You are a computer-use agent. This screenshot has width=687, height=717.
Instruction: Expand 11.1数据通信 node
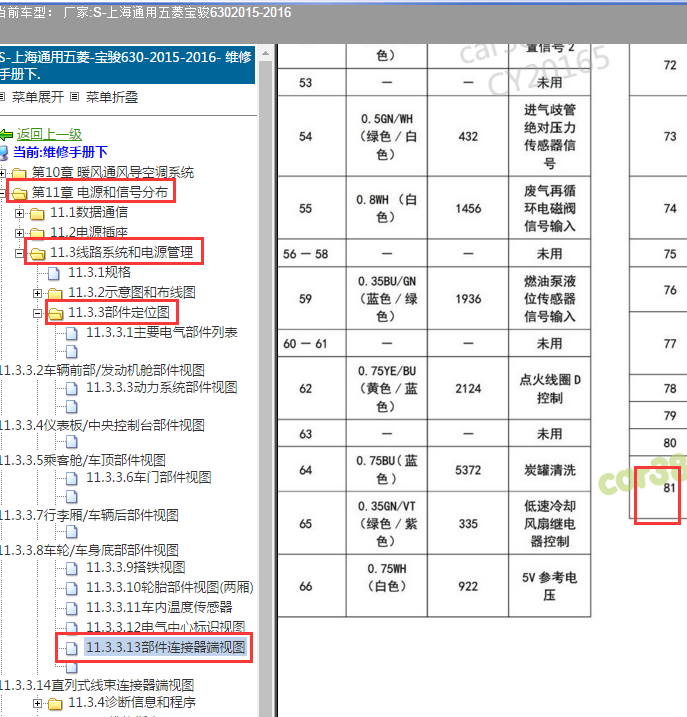tap(19, 213)
